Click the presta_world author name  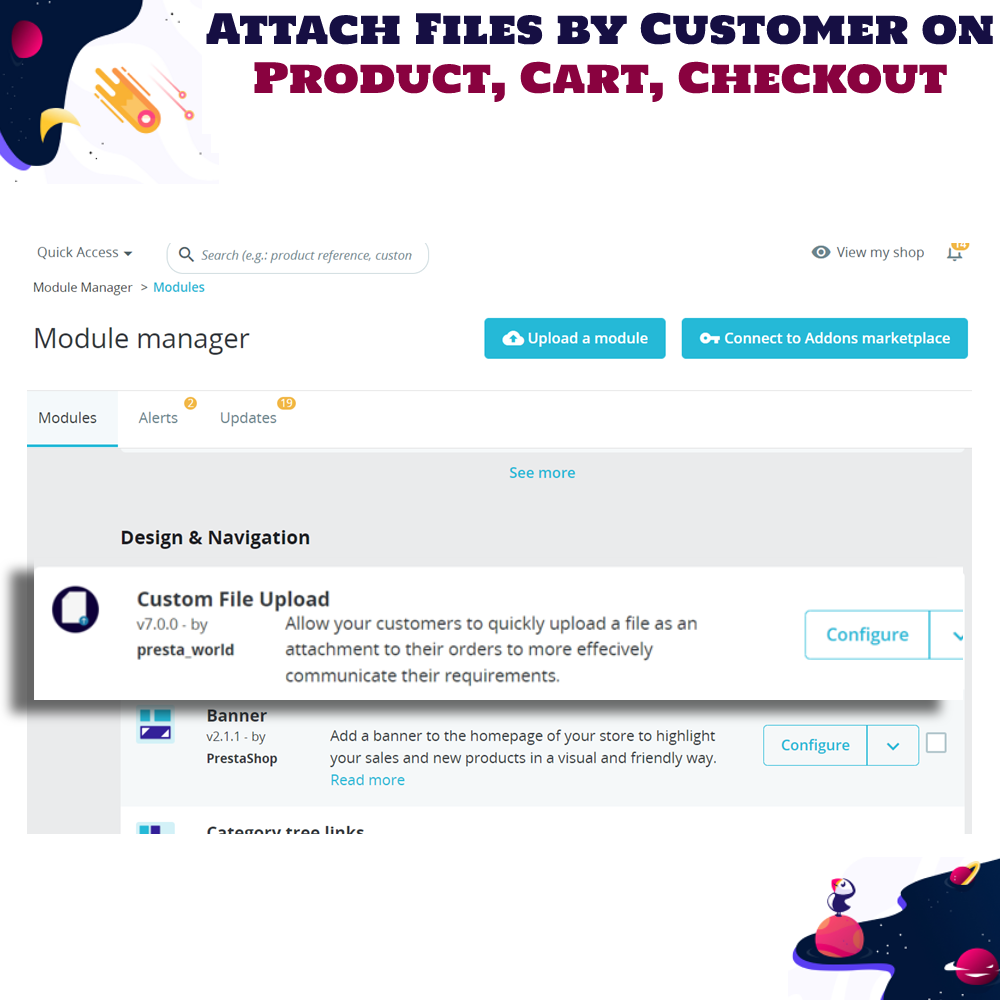point(186,650)
